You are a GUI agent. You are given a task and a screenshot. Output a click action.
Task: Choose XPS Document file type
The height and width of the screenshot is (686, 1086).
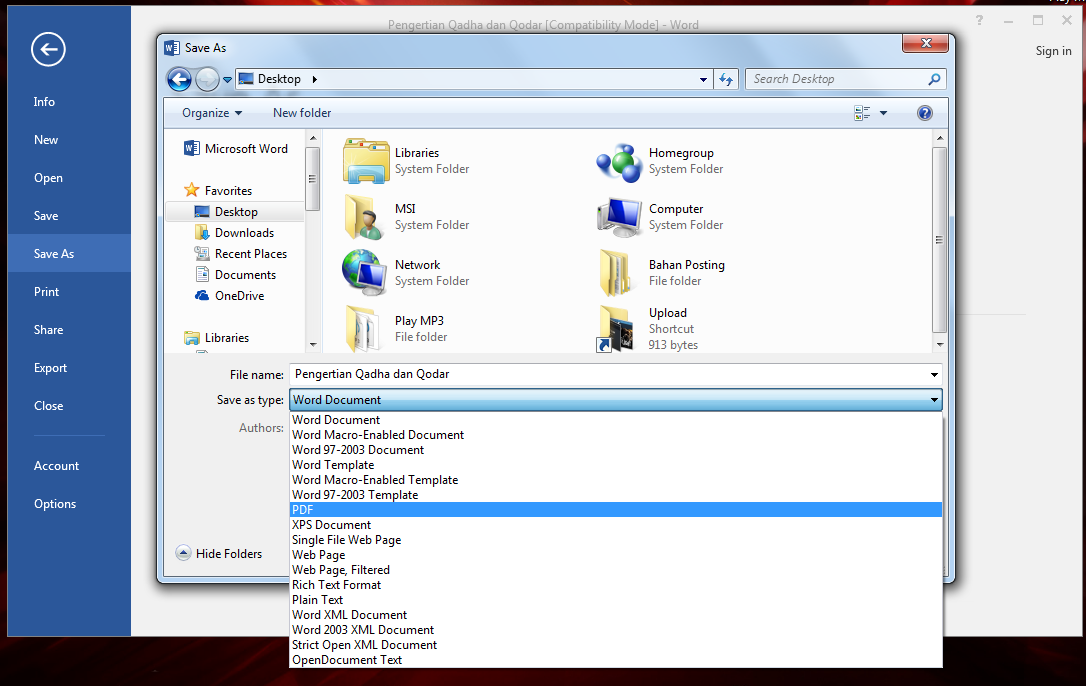(616, 525)
